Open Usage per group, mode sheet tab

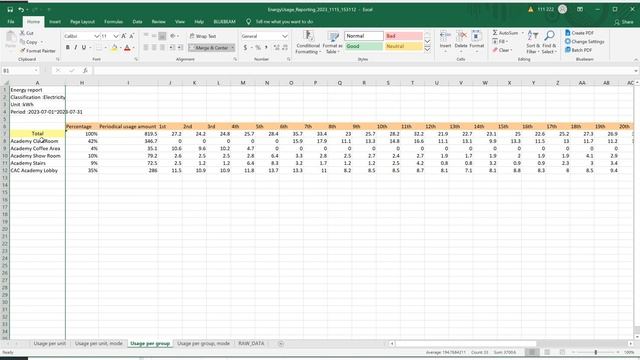tap(203, 344)
